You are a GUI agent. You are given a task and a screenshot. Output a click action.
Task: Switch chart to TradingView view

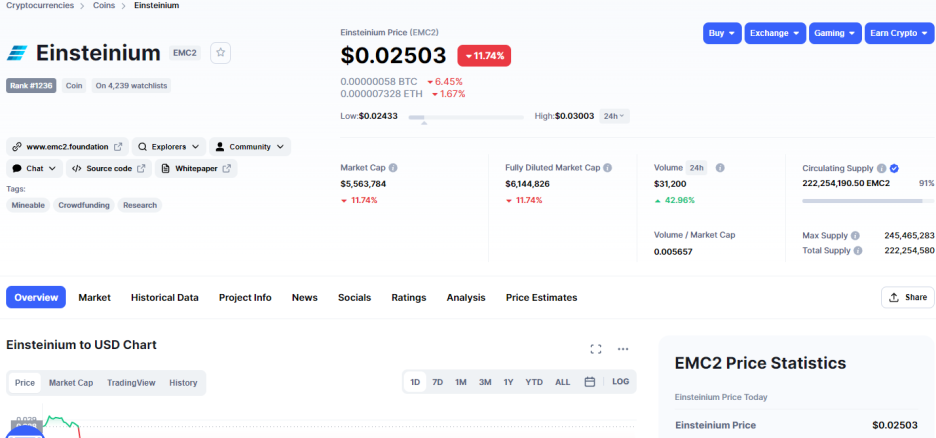[131, 383]
